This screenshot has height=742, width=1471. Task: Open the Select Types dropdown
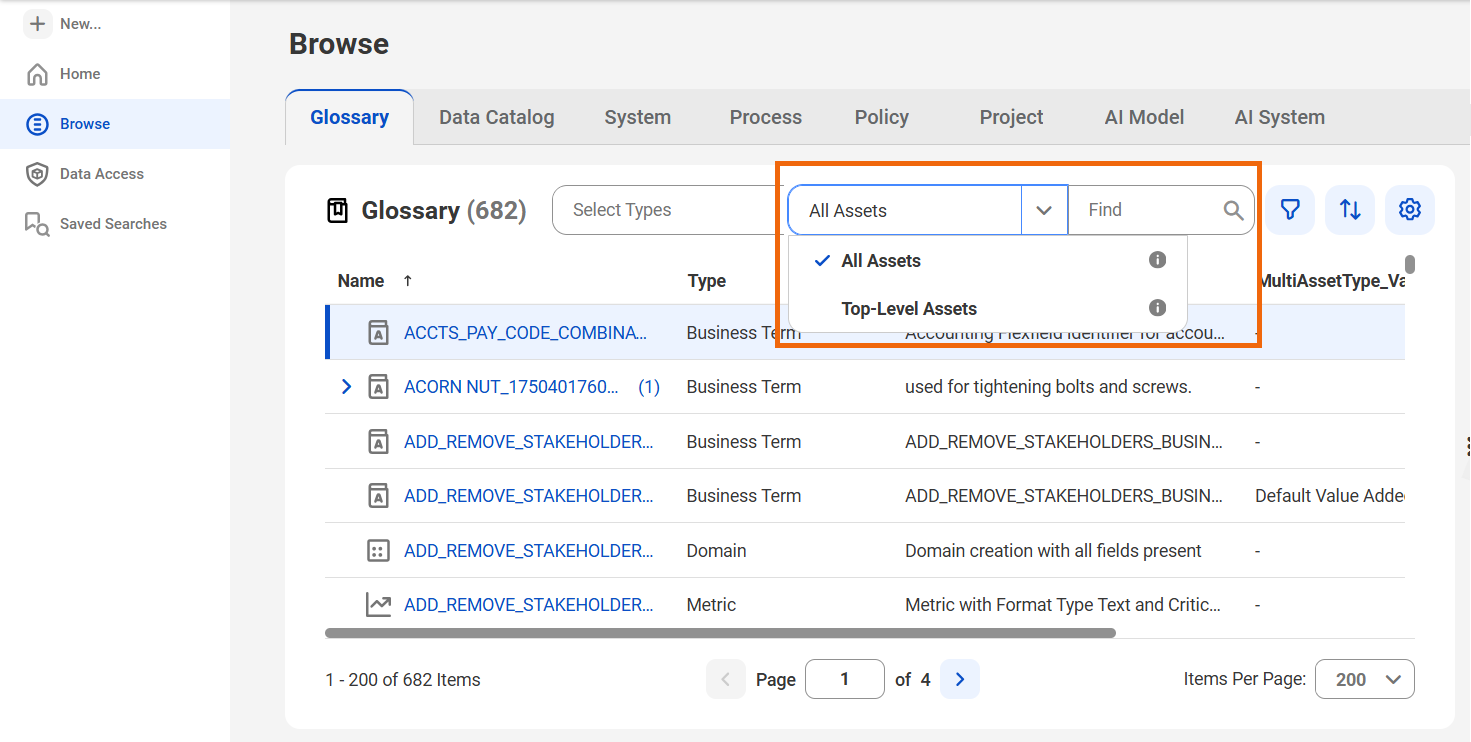coord(670,210)
